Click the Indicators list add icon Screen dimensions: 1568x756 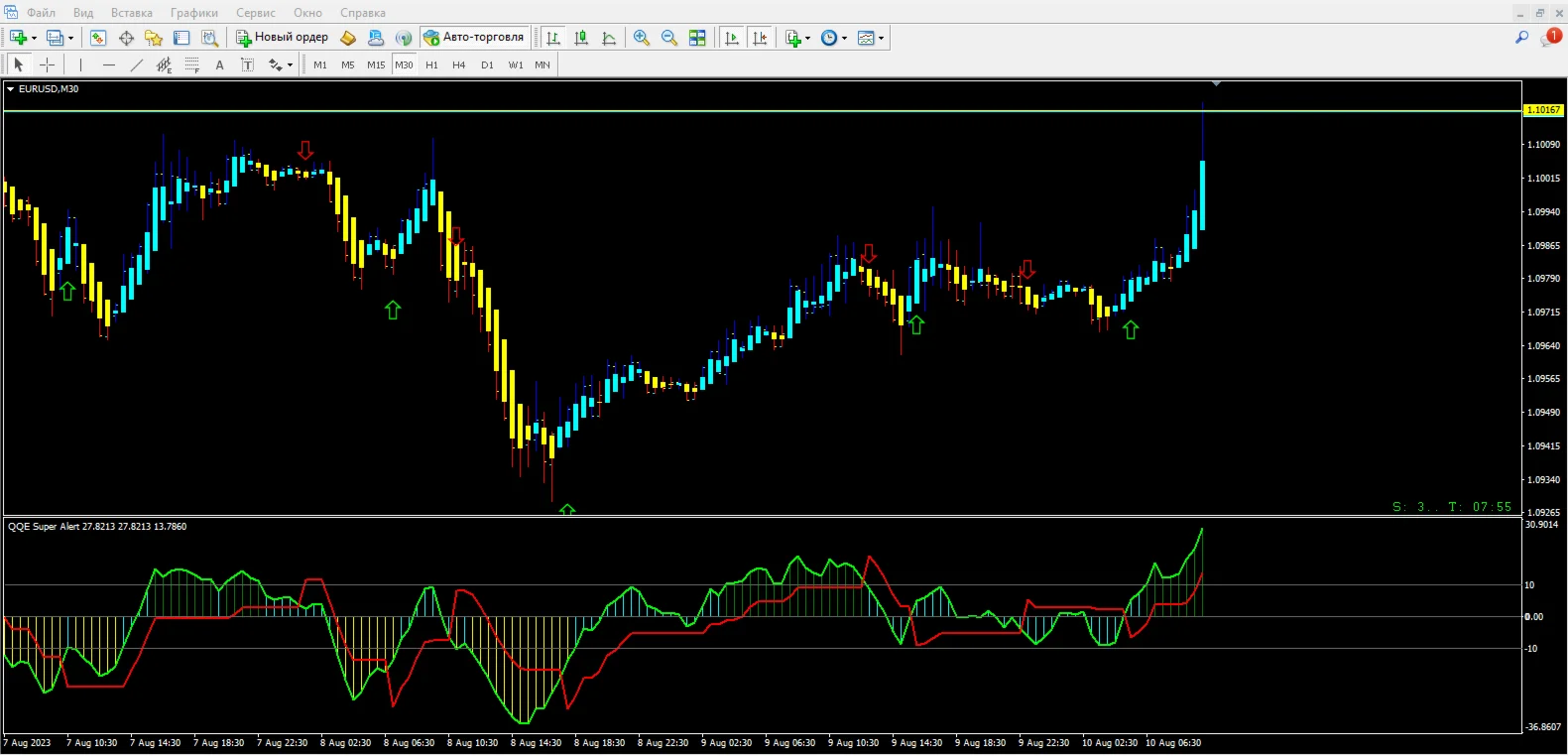792,38
